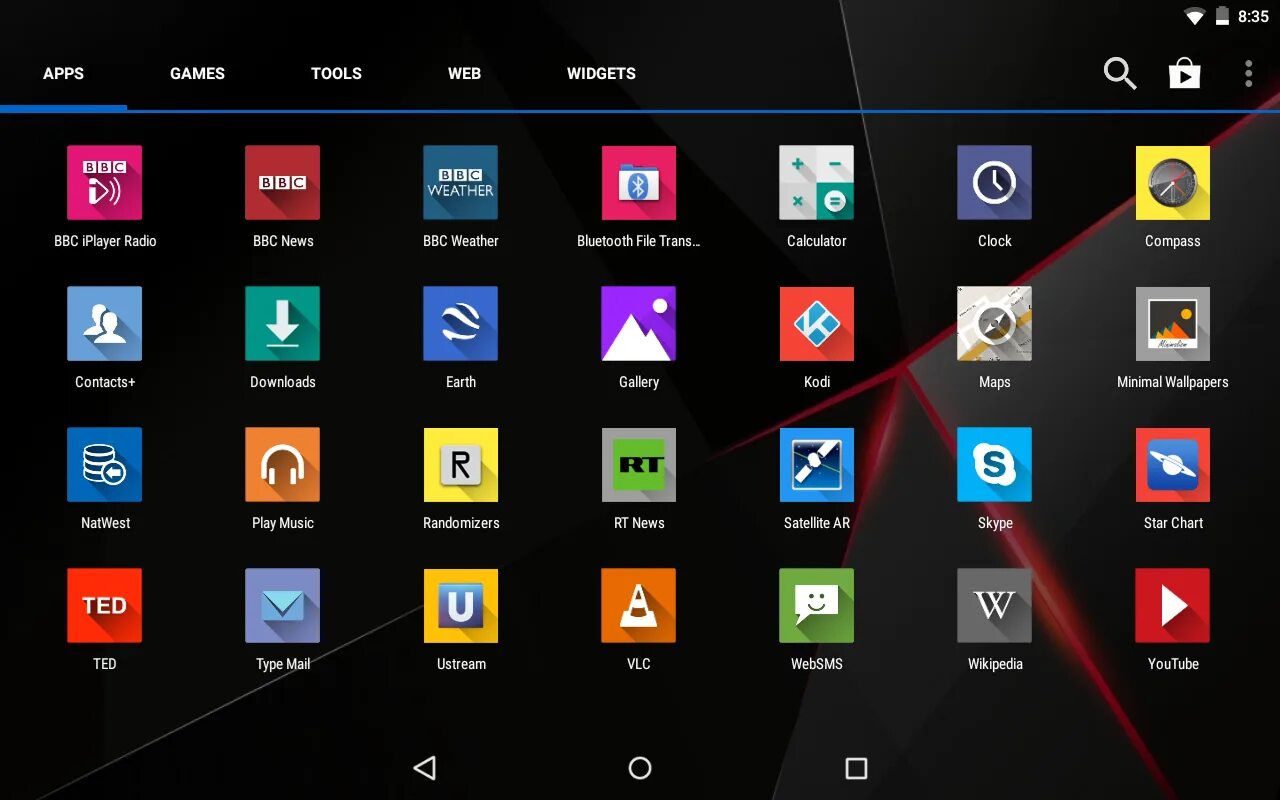1280x800 pixels.
Task: Launch Ustream app
Action: 461,606
